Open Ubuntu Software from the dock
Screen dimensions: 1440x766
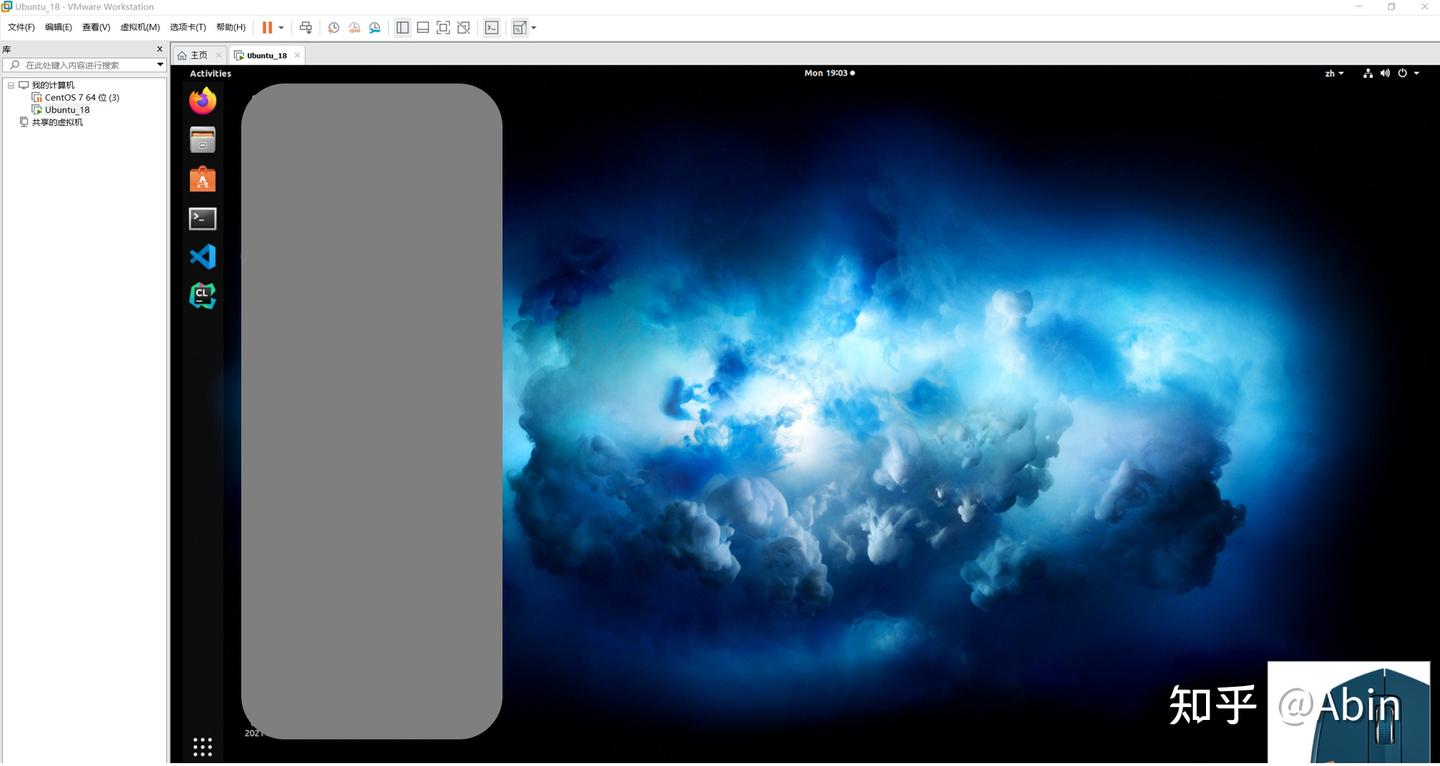203,179
